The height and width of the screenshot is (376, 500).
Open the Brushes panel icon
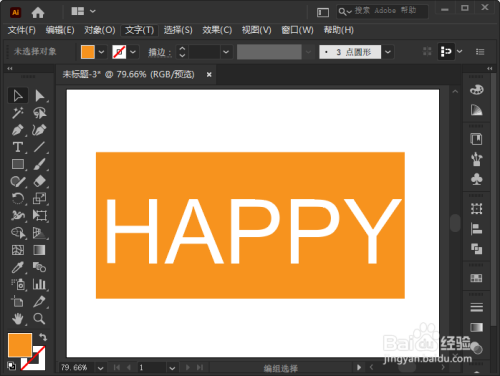tap(476, 159)
